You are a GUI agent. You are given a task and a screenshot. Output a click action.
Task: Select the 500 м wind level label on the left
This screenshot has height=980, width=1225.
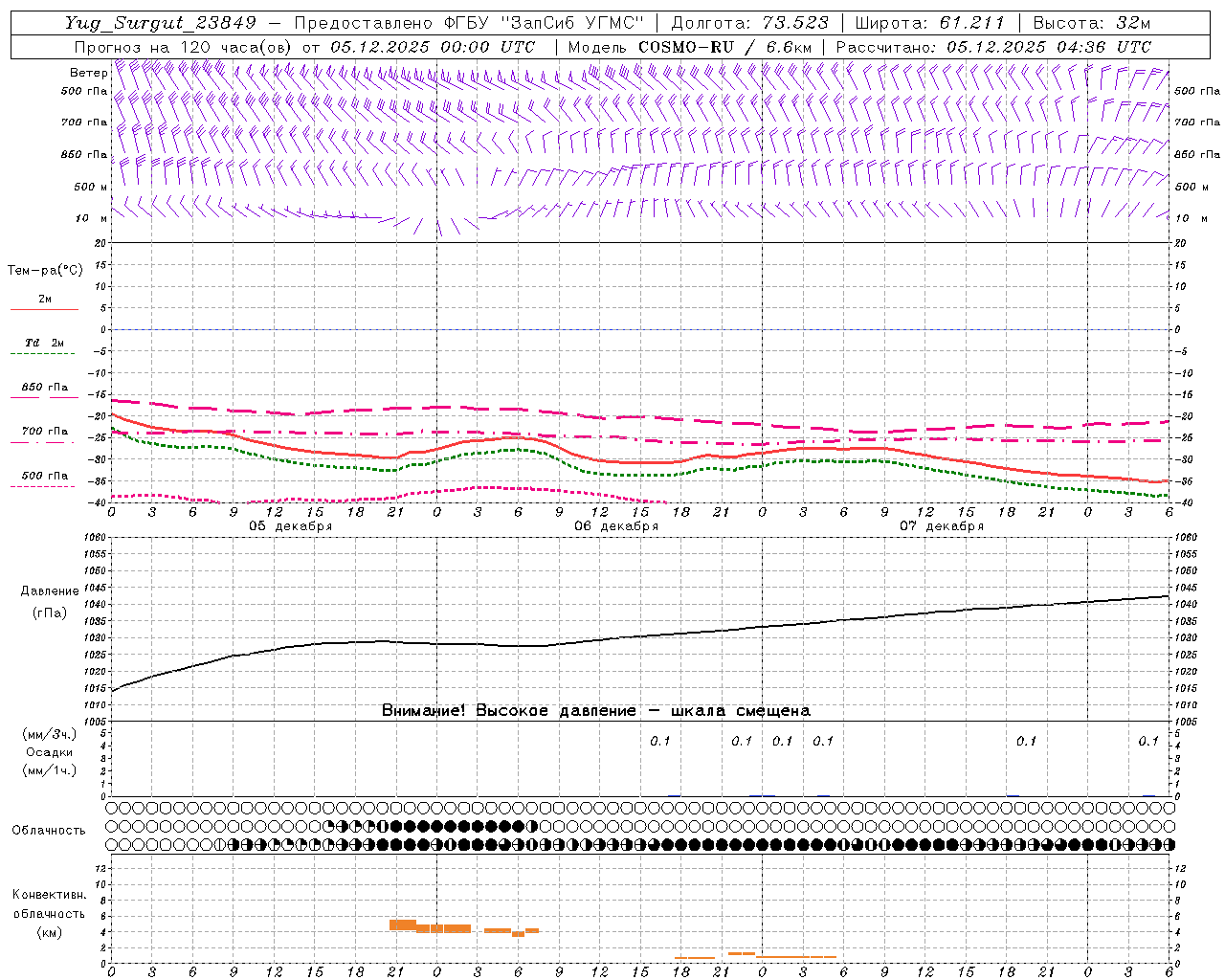(x=91, y=187)
